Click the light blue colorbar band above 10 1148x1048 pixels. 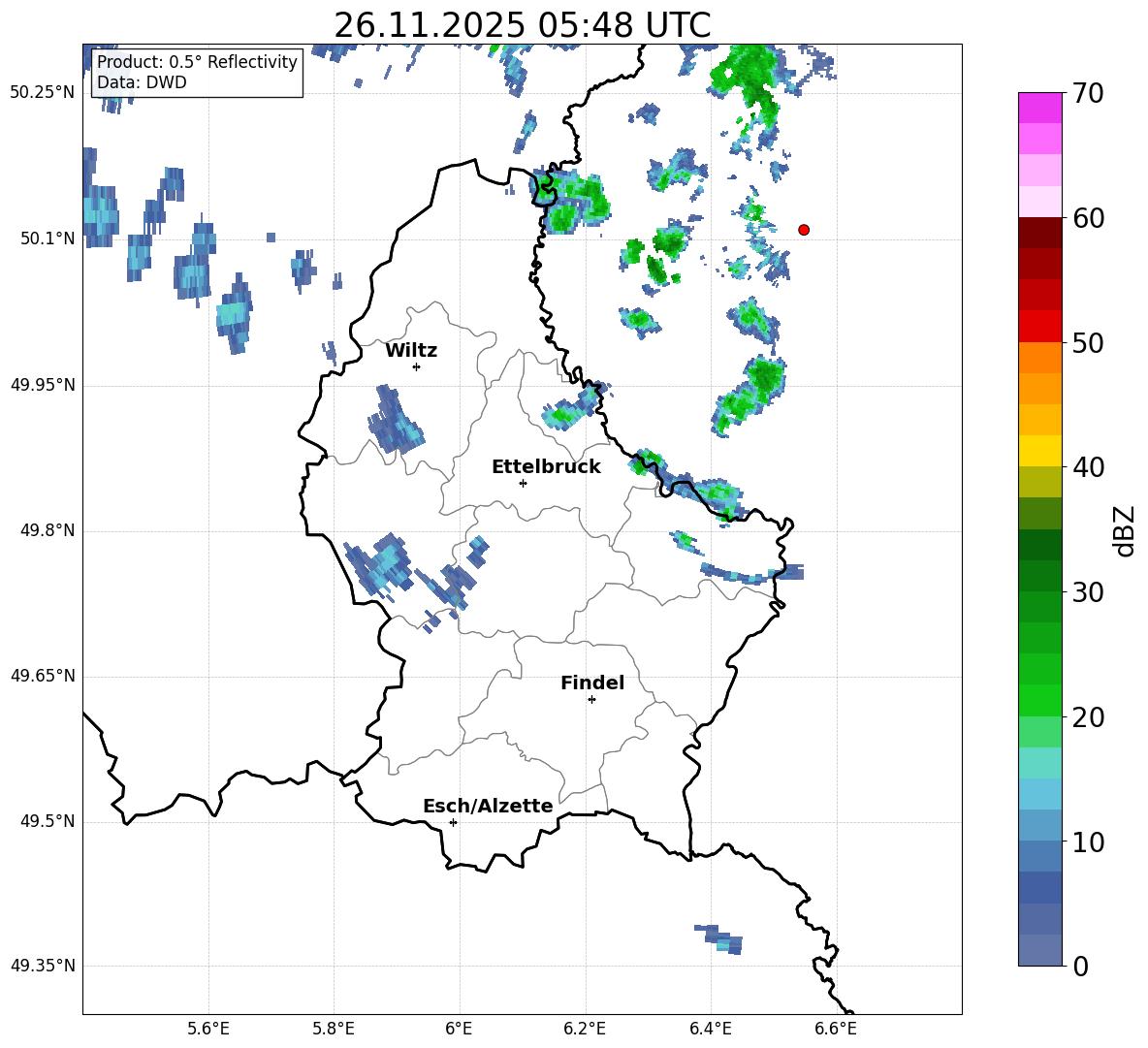point(1039,826)
